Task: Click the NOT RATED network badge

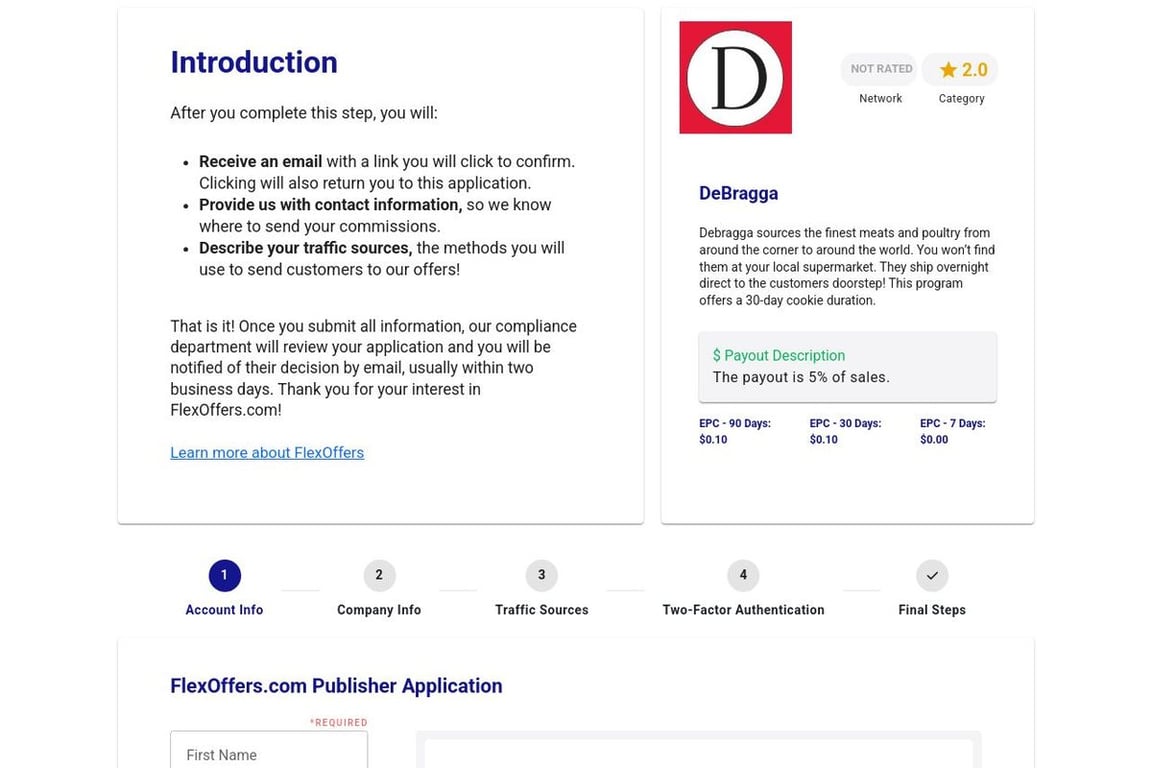Action: point(881,69)
